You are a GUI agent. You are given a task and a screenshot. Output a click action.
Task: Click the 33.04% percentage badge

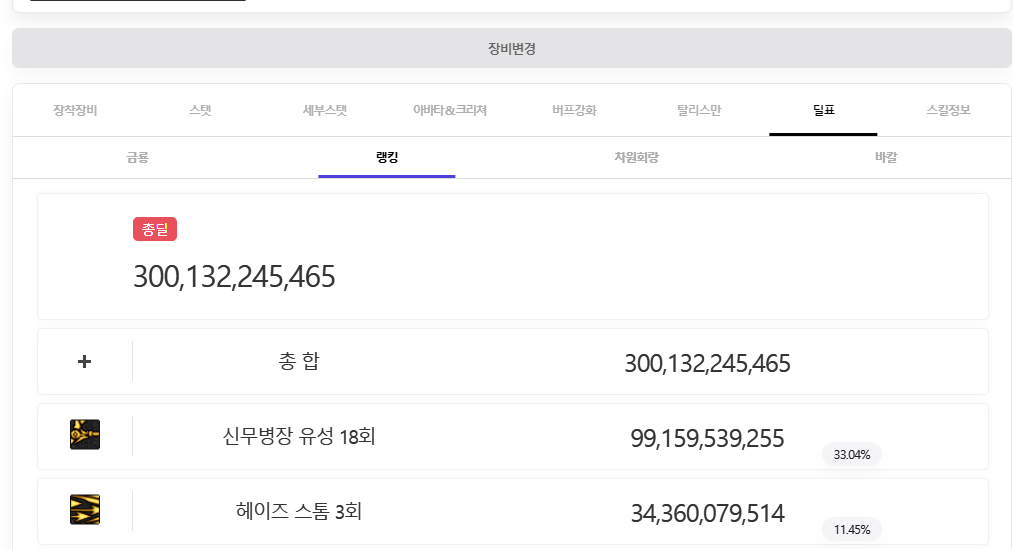(852, 455)
